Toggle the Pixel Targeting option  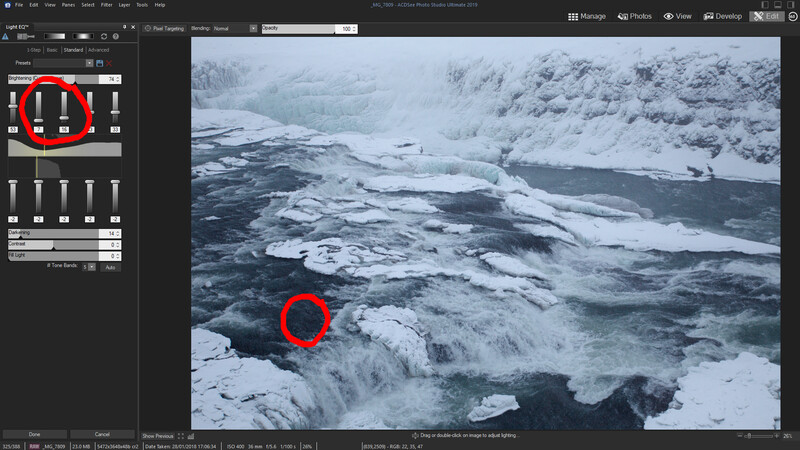coord(164,29)
